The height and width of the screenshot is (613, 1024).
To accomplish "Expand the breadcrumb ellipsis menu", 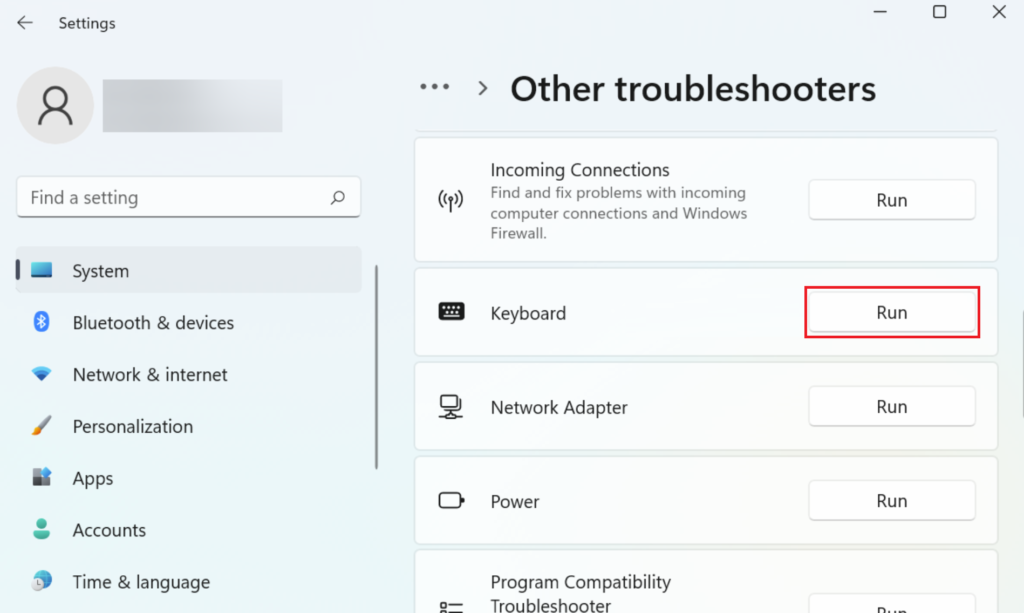I will 435,87.
